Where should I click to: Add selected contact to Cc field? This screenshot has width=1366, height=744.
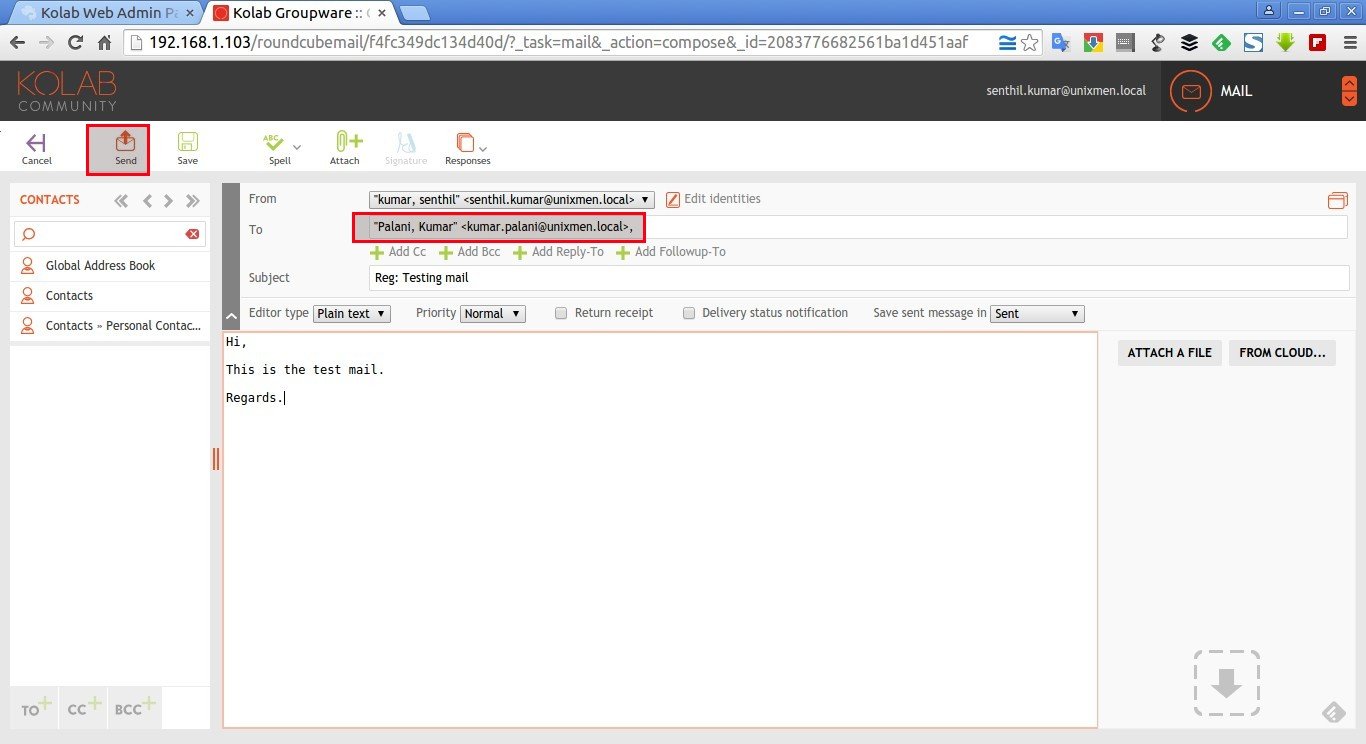84,707
